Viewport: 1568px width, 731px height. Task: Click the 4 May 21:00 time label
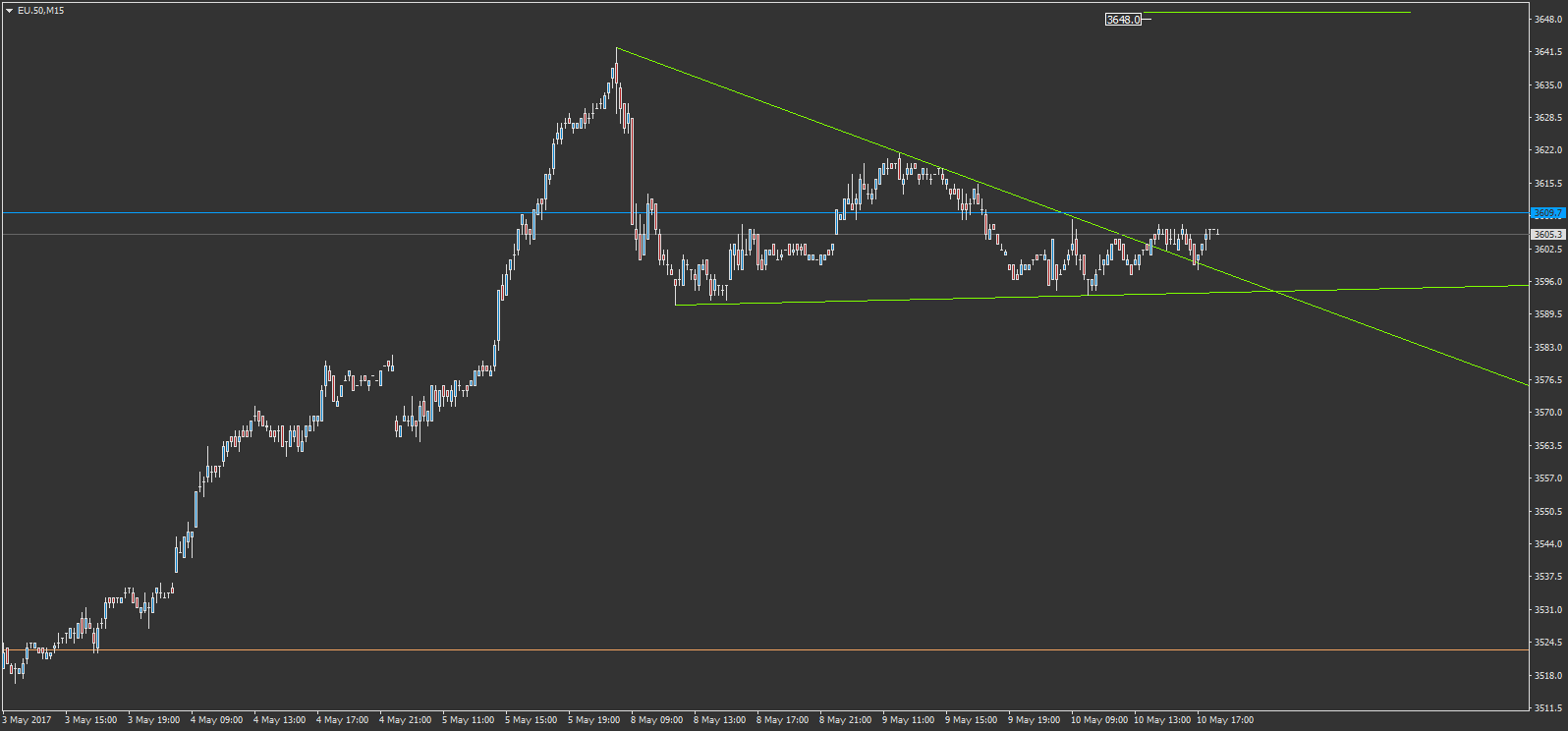pos(405,720)
